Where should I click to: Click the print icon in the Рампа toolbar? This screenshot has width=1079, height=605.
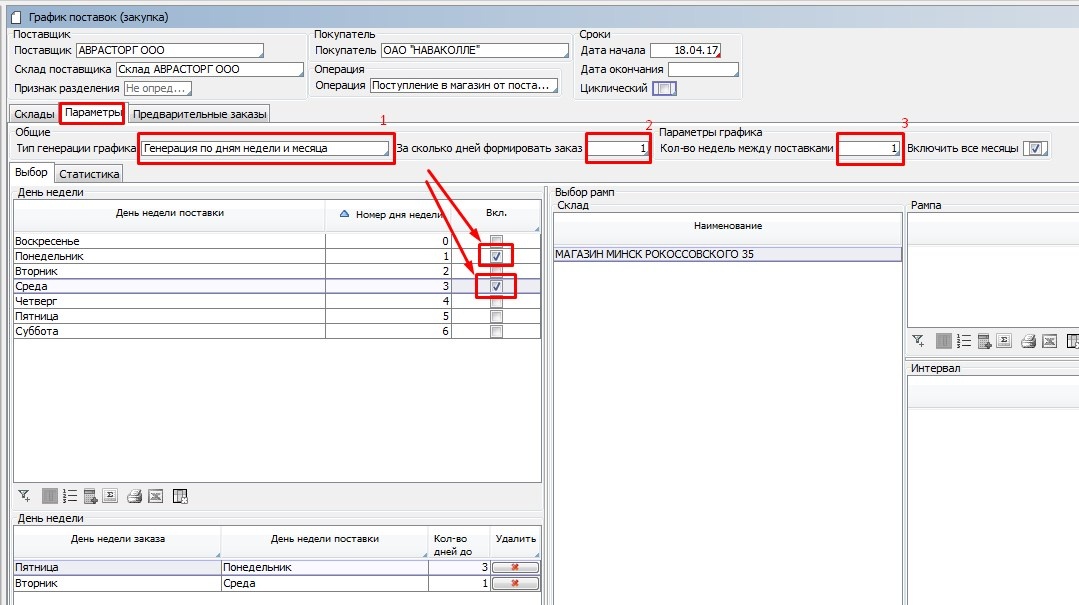(x=1028, y=341)
